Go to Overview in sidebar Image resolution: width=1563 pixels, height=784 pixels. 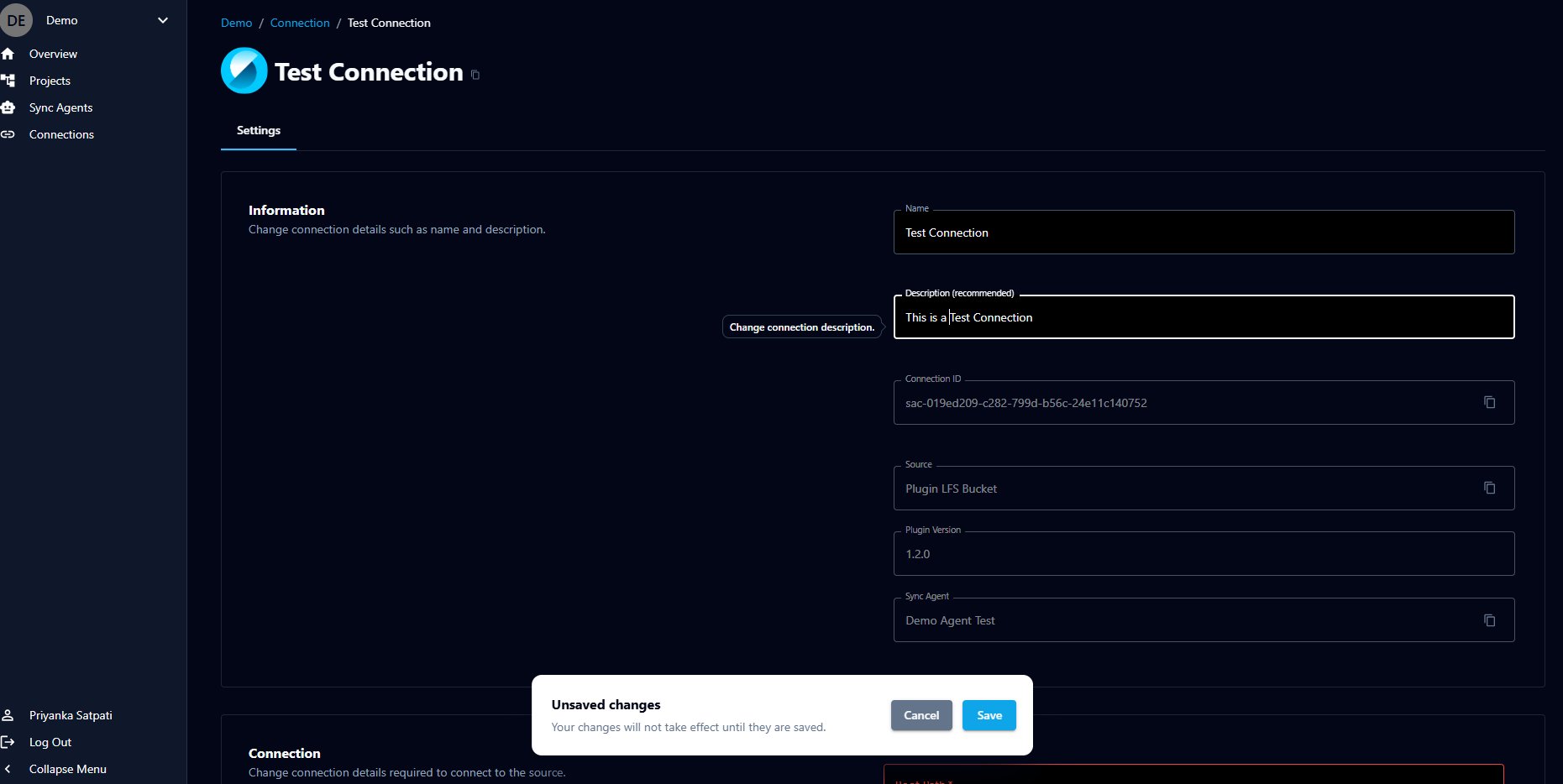[x=53, y=54]
